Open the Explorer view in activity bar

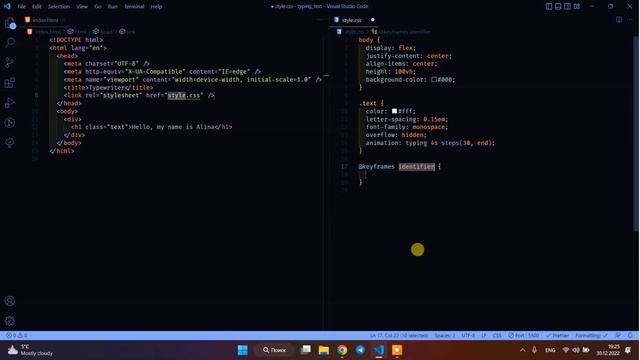pyautogui.click(x=10, y=23)
